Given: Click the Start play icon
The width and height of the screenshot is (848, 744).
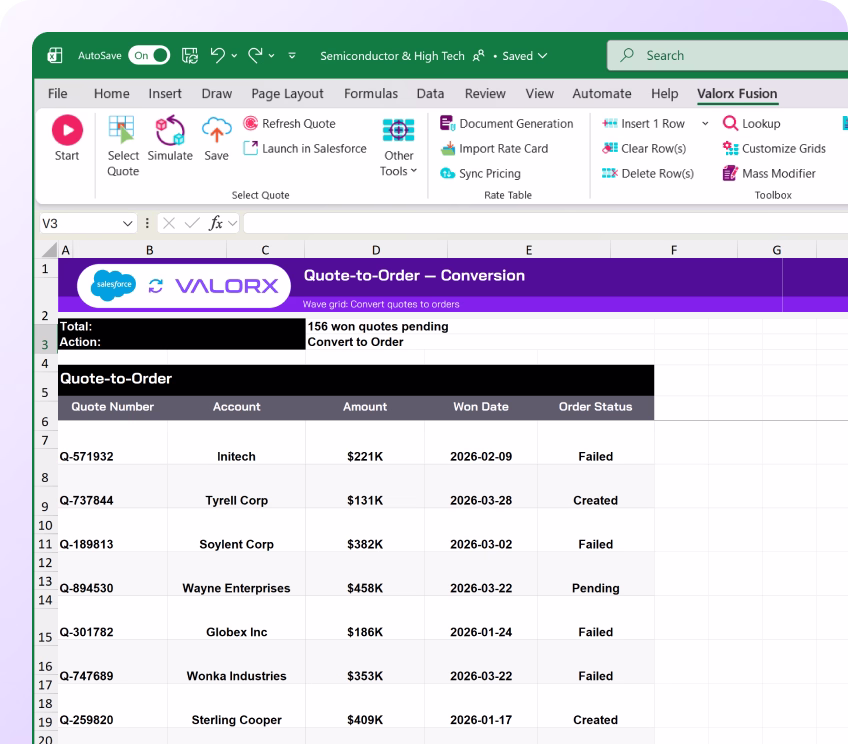Looking at the screenshot, I should click(67, 130).
